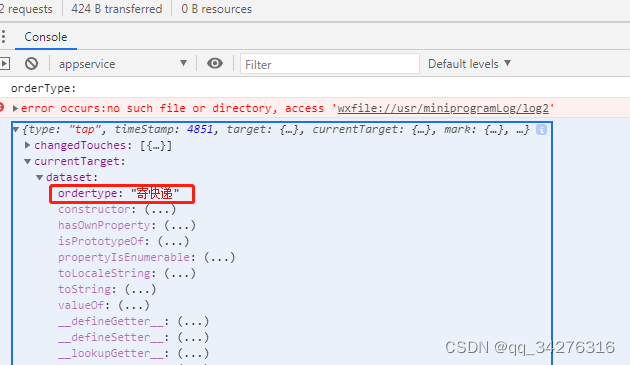Evaluate the valueOf (...) getter
Image resolution: width=630 pixels, height=365 pixels.
(x=134, y=306)
